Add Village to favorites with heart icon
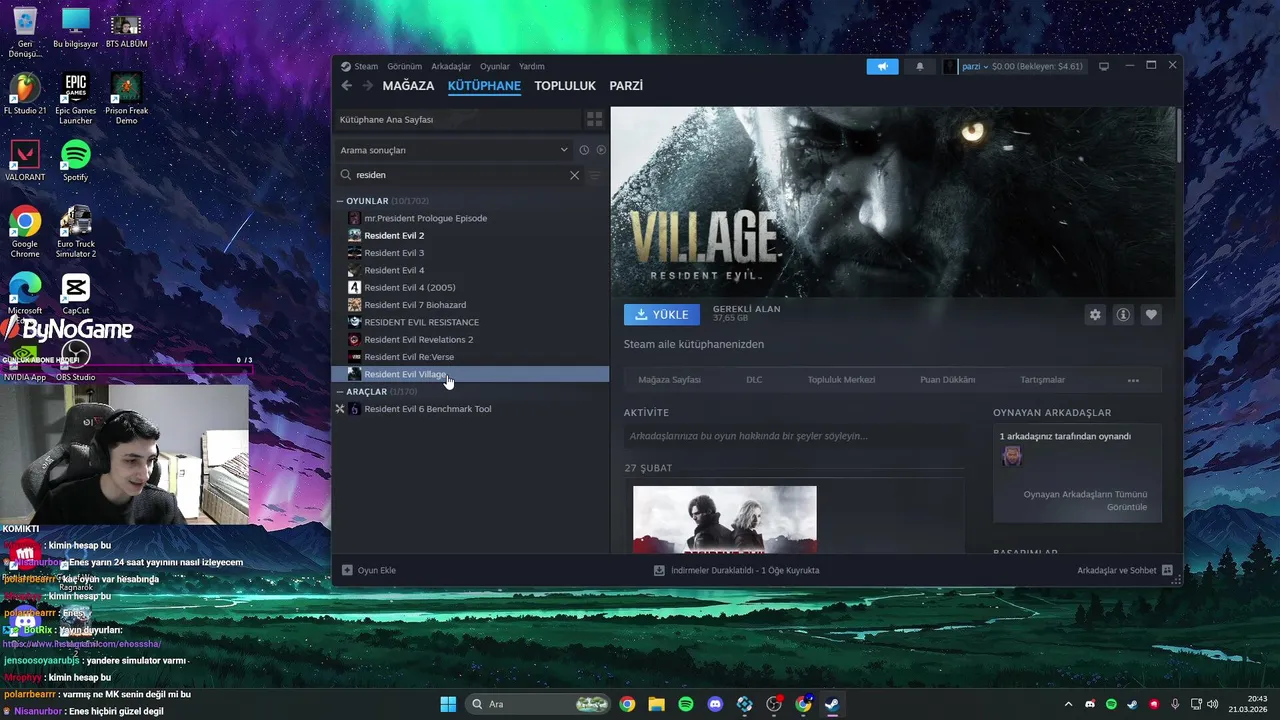1280x720 pixels. [1151, 314]
